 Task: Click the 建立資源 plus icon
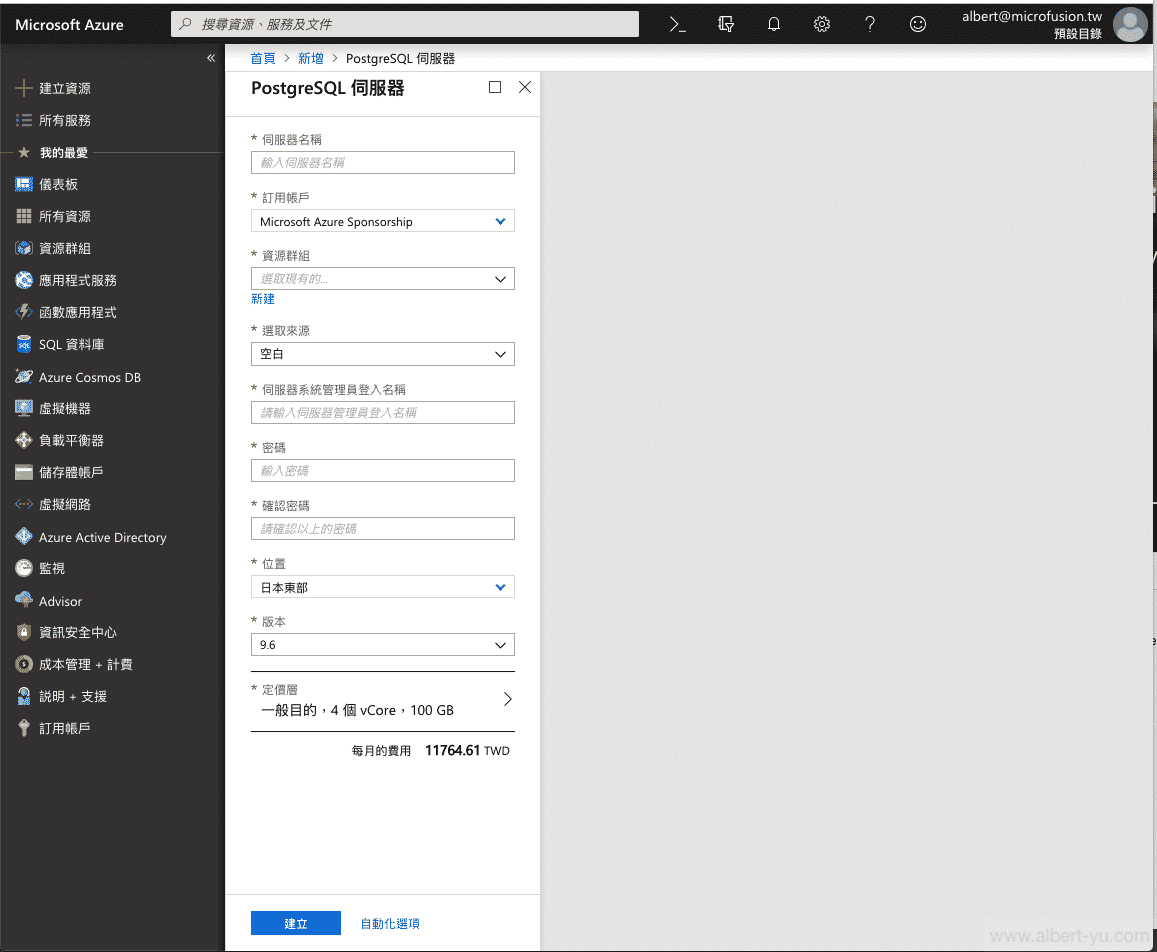24,88
